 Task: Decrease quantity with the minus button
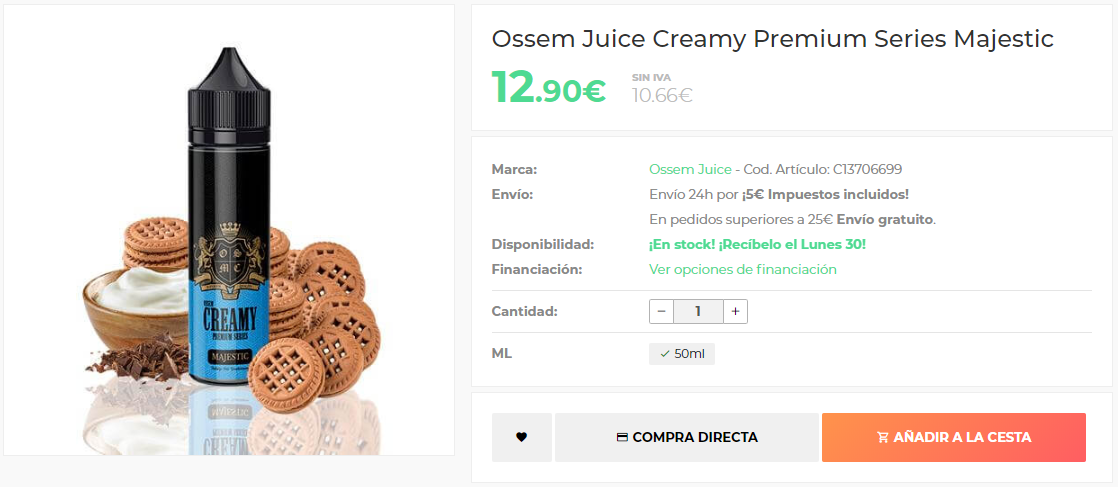[661, 311]
